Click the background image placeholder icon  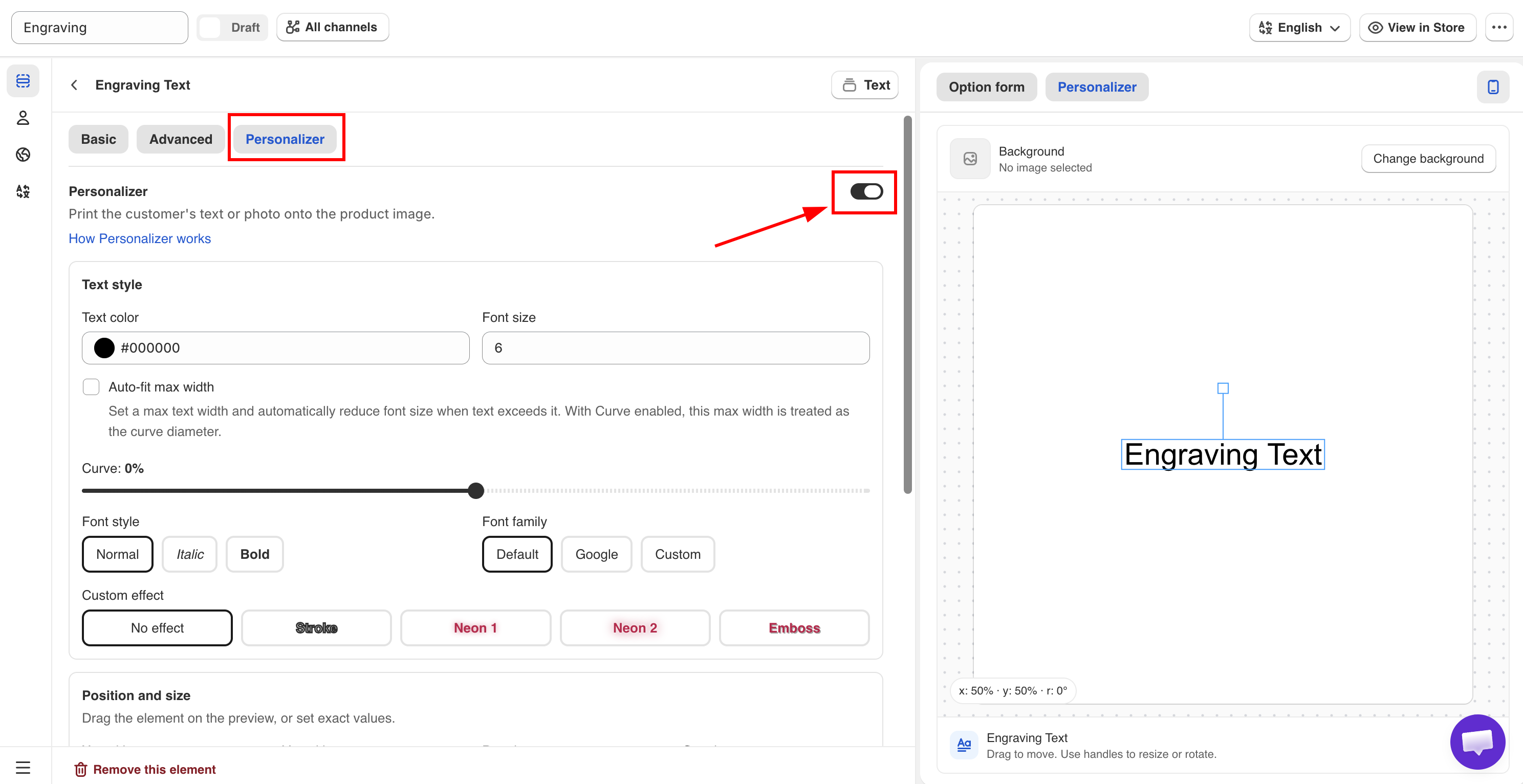tap(970, 159)
